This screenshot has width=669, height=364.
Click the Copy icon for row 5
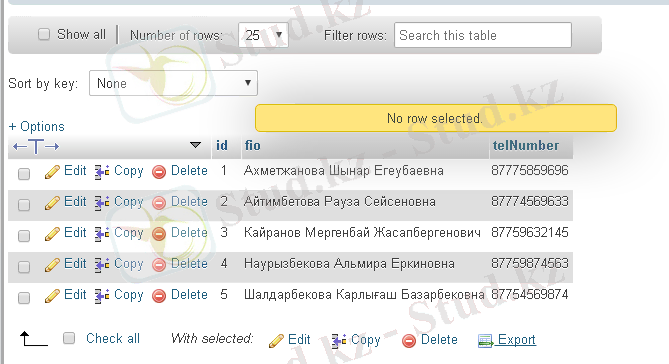tap(102, 296)
